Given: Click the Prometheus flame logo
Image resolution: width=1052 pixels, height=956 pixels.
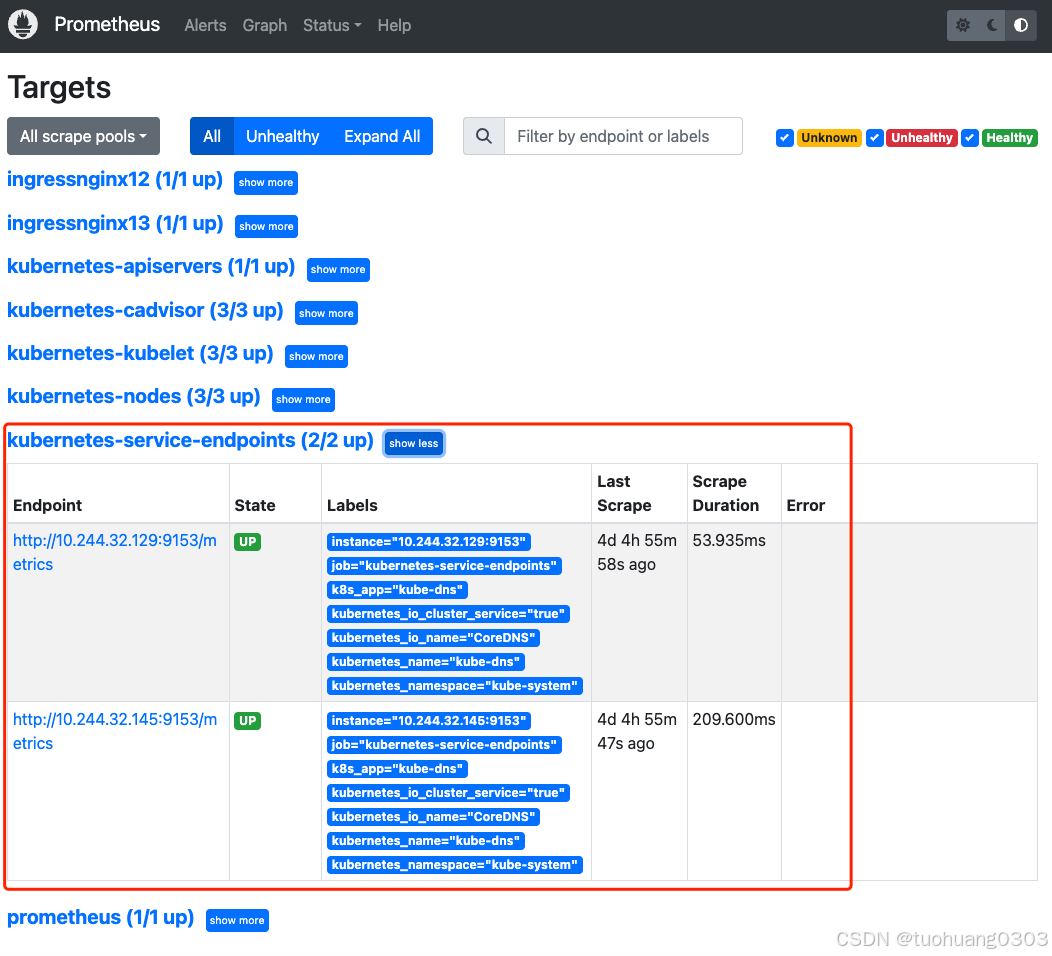Looking at the screenshot, I should [x=23, y=25].
